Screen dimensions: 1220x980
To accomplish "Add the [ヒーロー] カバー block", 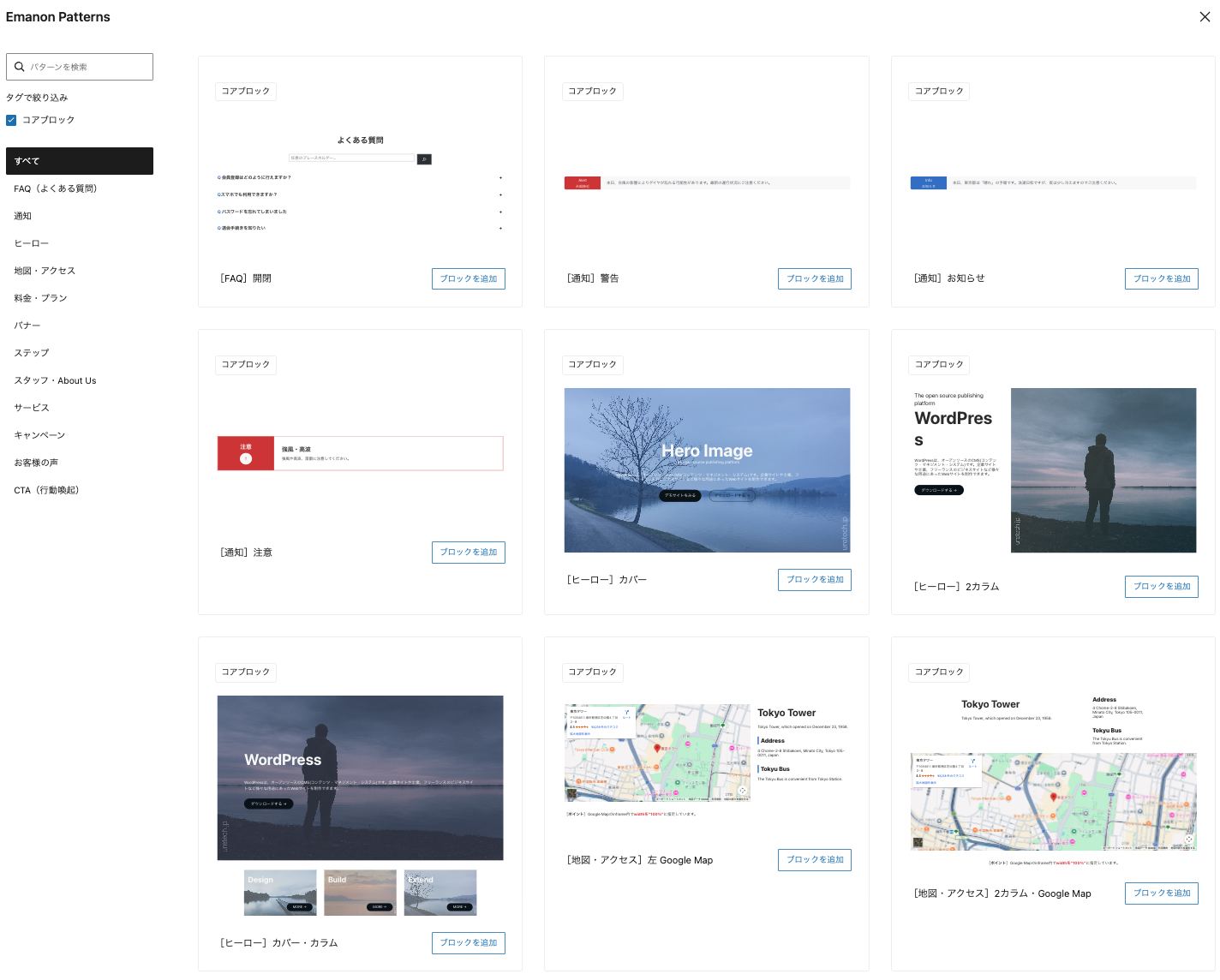I will pyautogui.click(x=814, y=580).
